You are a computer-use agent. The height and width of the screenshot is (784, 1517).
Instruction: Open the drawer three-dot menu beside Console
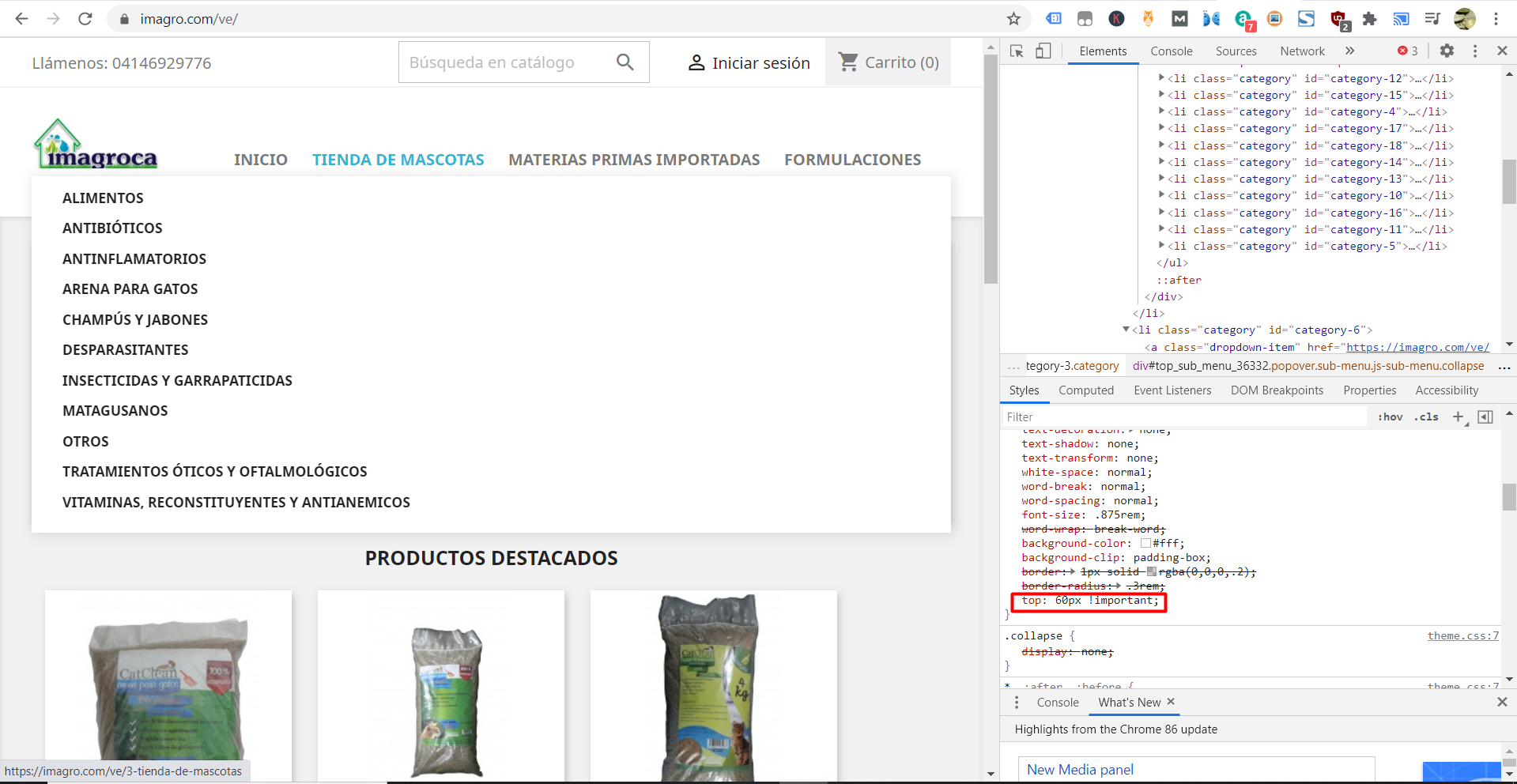1017,703
